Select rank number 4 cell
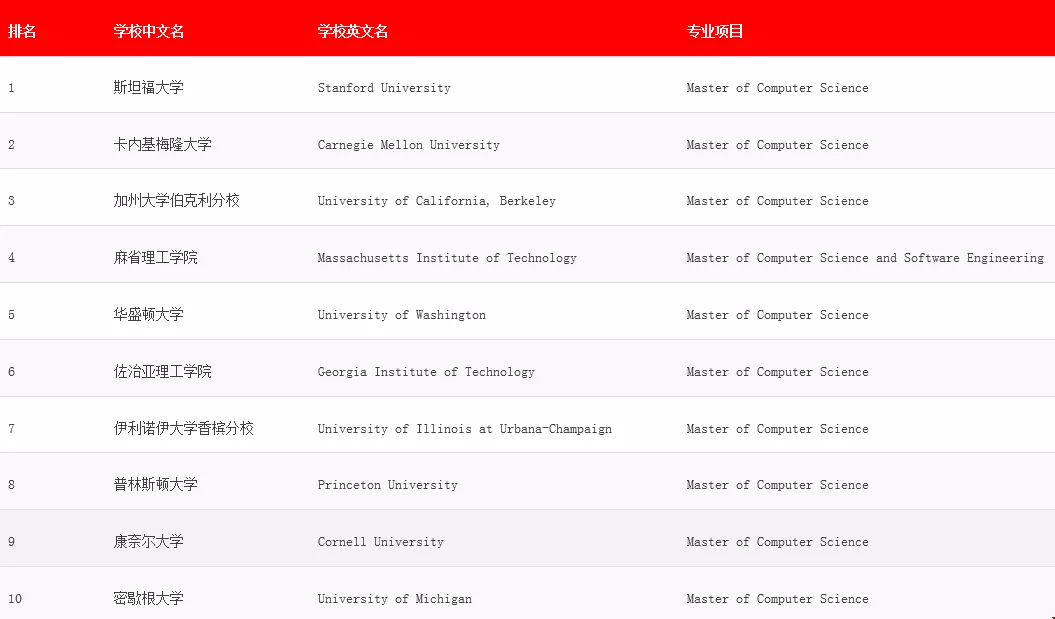The width and height of the screenshot is (1055, 619). (x=11, y=258)
